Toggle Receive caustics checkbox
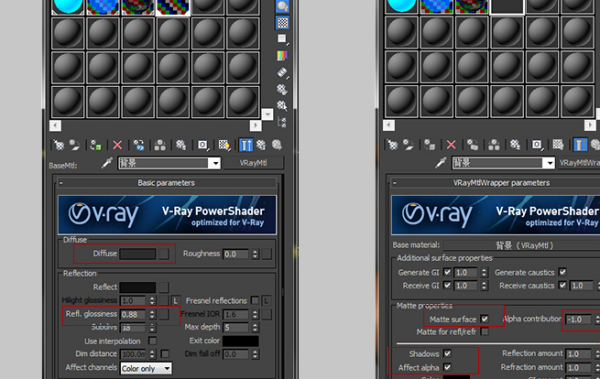 [562, 286]
